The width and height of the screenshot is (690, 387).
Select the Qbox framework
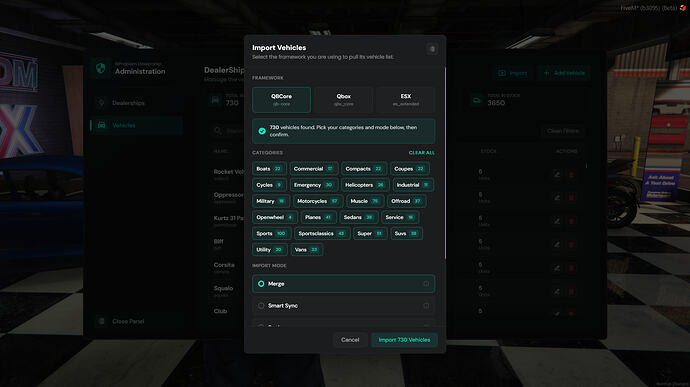click(344, 100)
